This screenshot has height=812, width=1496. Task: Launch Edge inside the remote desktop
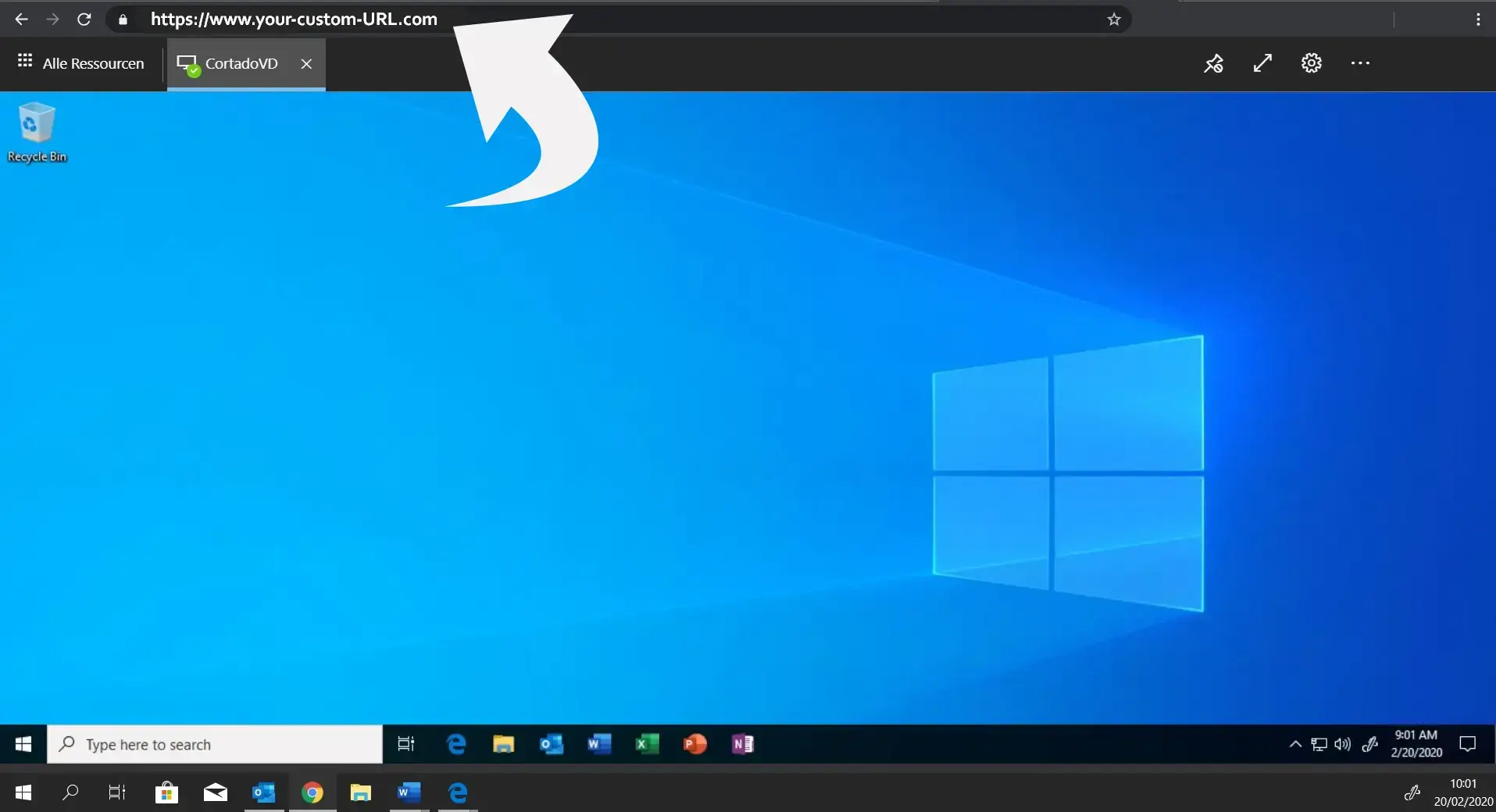(456, 744)
